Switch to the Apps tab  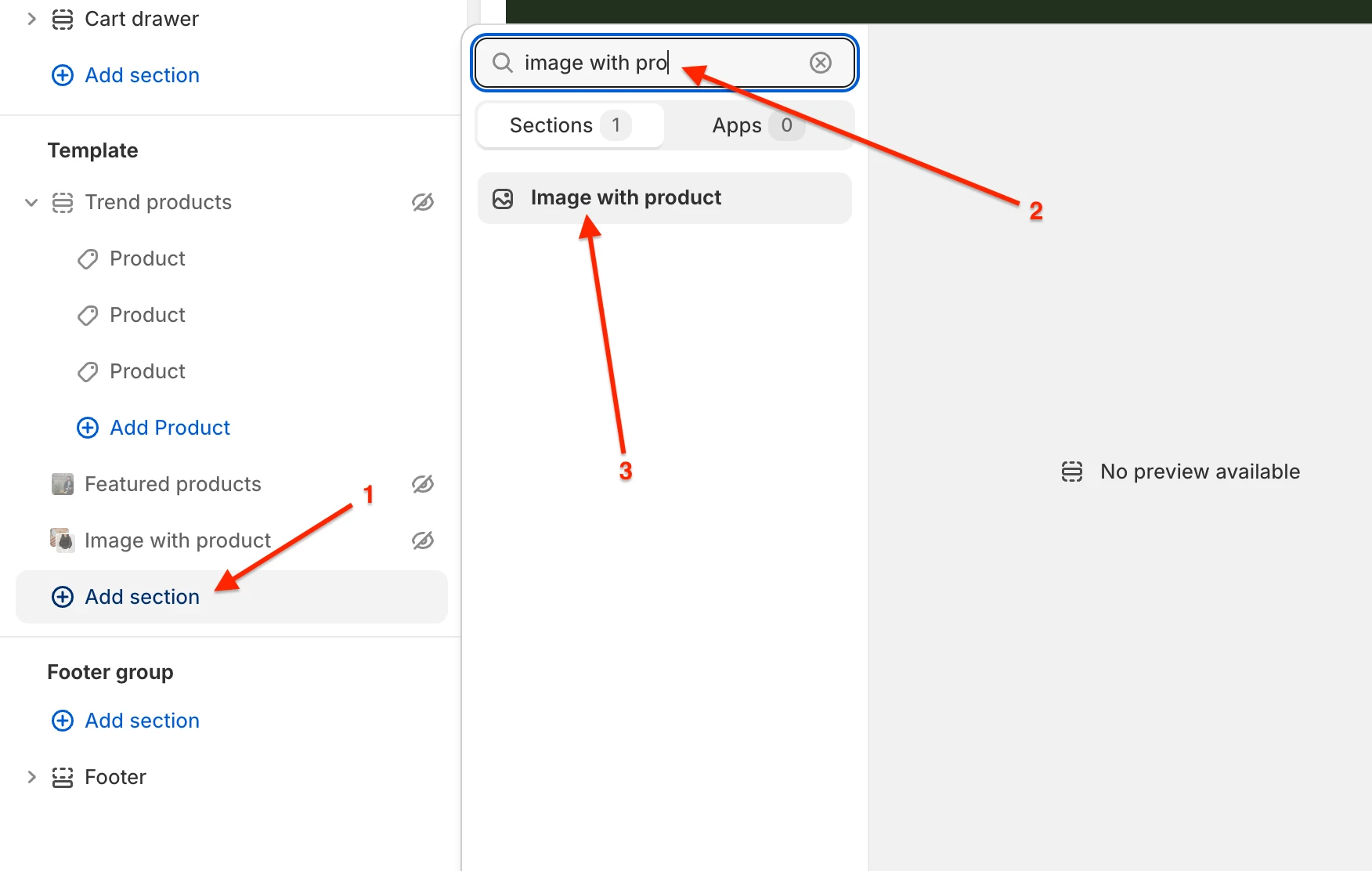point(758,125)
